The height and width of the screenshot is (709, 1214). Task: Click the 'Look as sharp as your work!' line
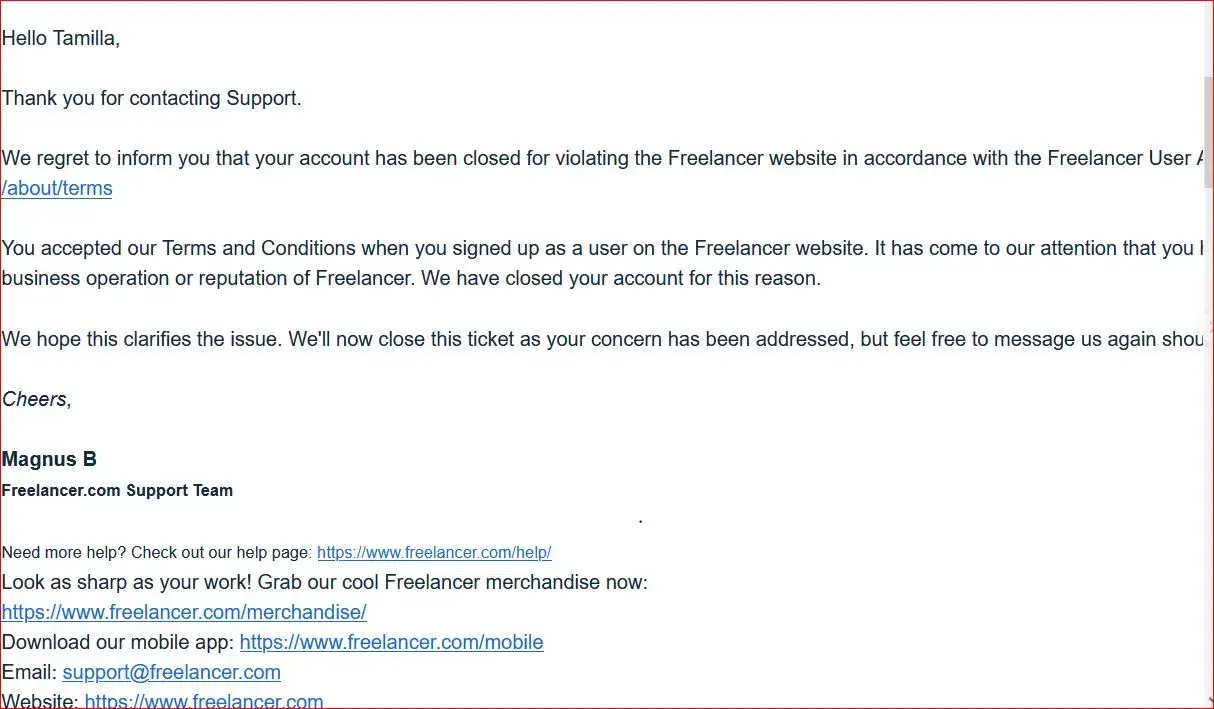pyautogui.click(x=324, y=582)
